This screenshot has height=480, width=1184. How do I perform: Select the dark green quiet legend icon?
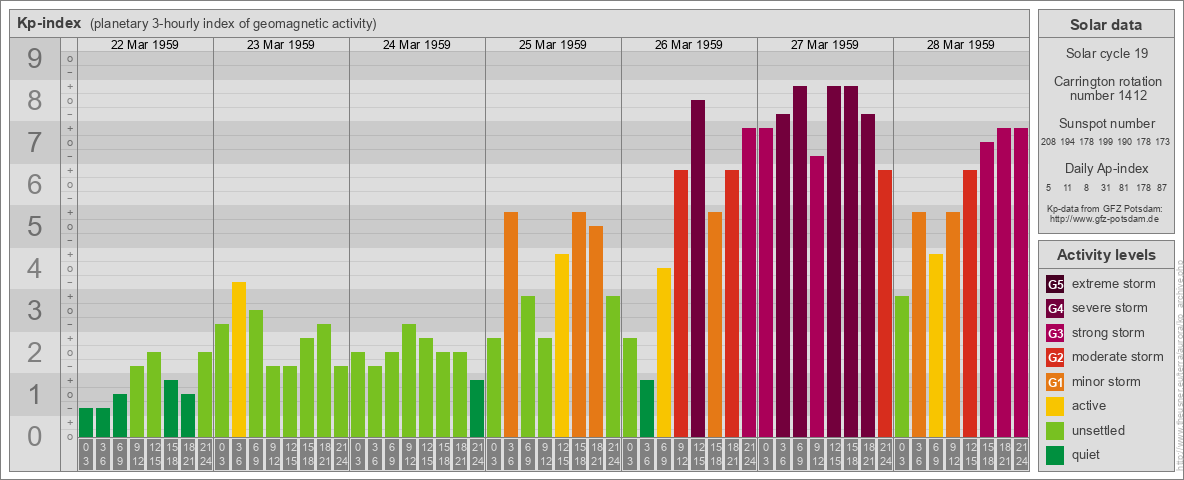(1055, 454)
